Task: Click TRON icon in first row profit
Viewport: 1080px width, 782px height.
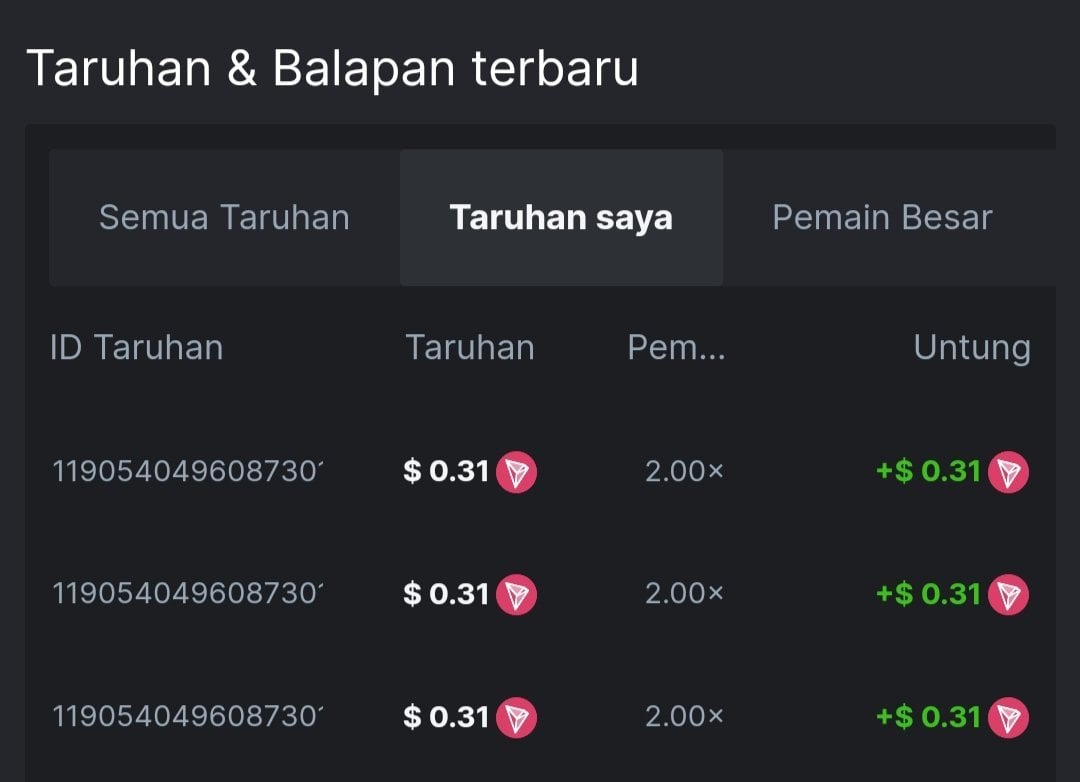Action: click(1007, 472)
